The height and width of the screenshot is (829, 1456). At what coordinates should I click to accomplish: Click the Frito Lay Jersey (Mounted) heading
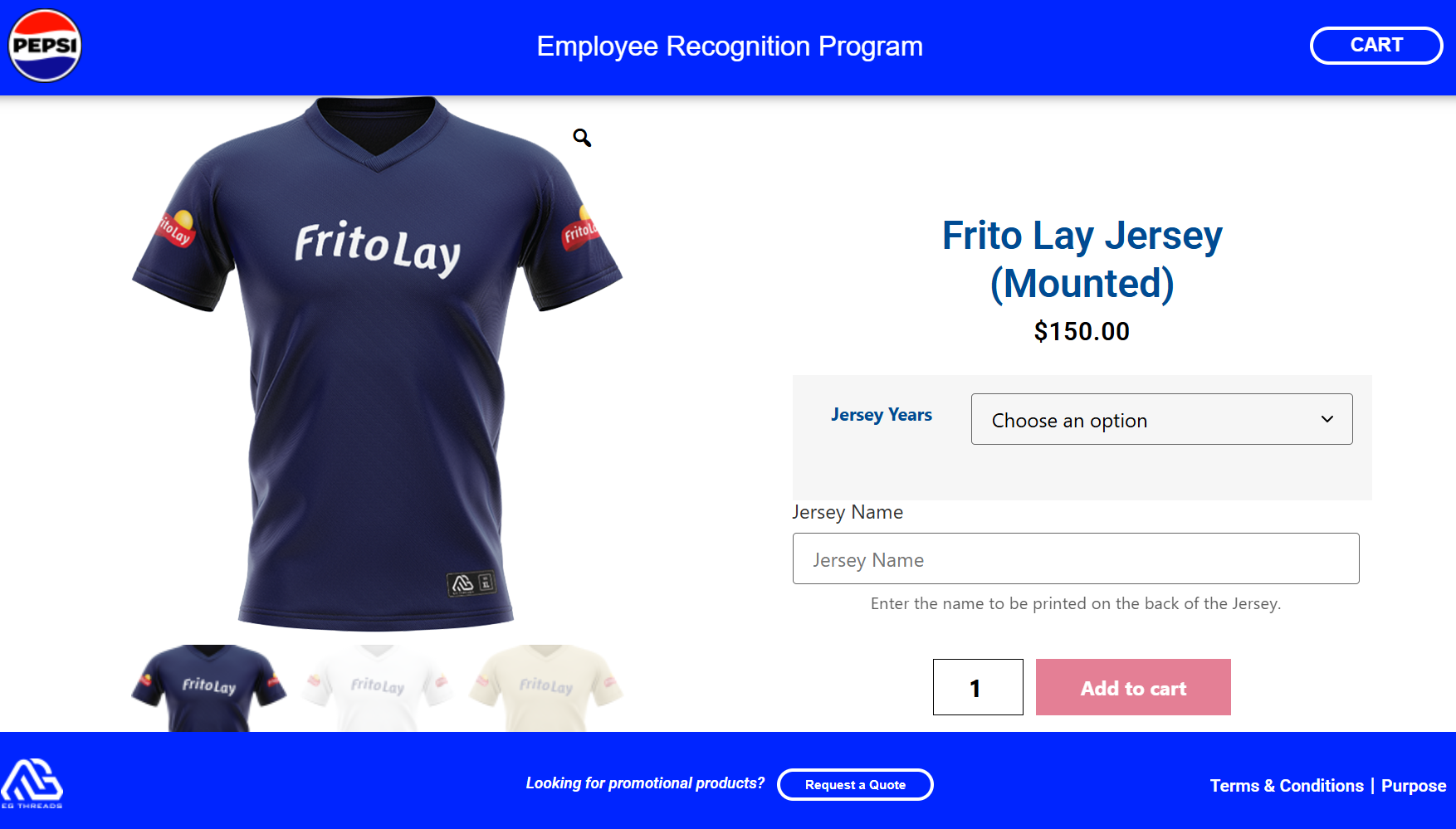click(1082, 259)
